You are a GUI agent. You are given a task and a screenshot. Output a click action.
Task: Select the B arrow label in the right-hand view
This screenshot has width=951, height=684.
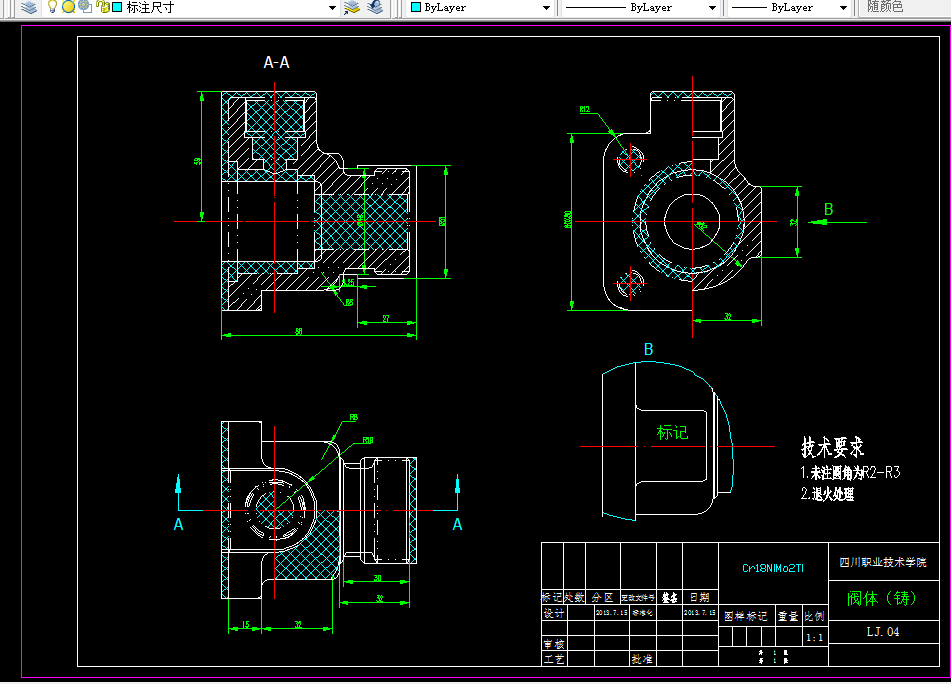[828, 209]
